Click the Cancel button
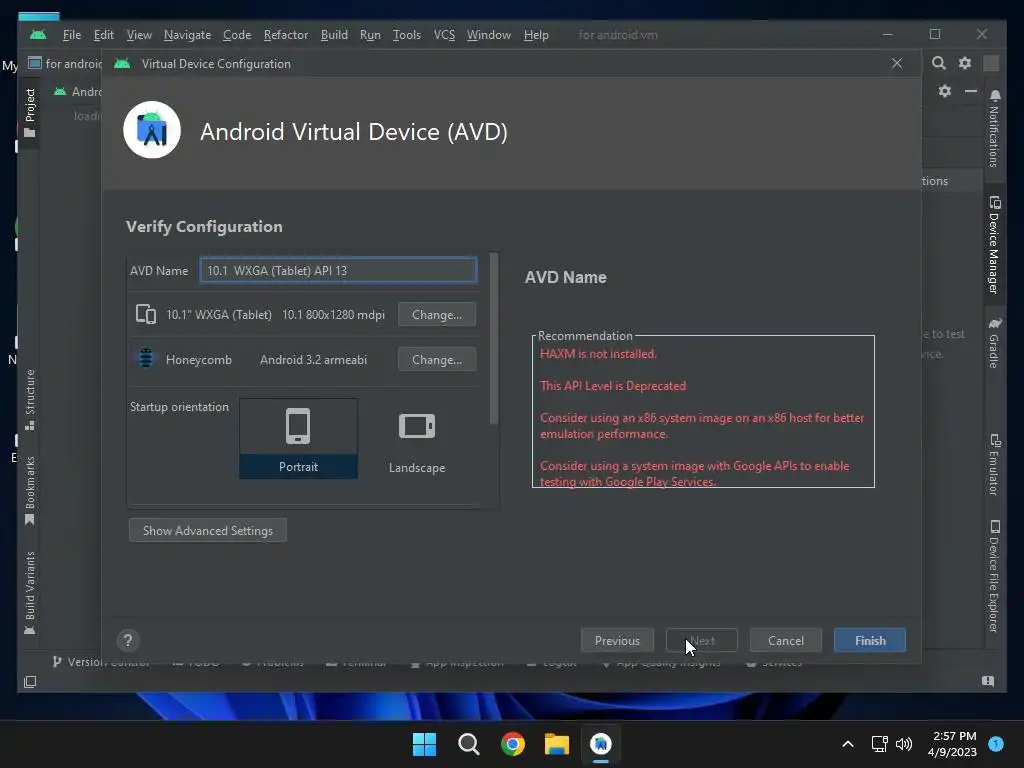Screen dimensions: 1024x768 [x=786, y=641]
